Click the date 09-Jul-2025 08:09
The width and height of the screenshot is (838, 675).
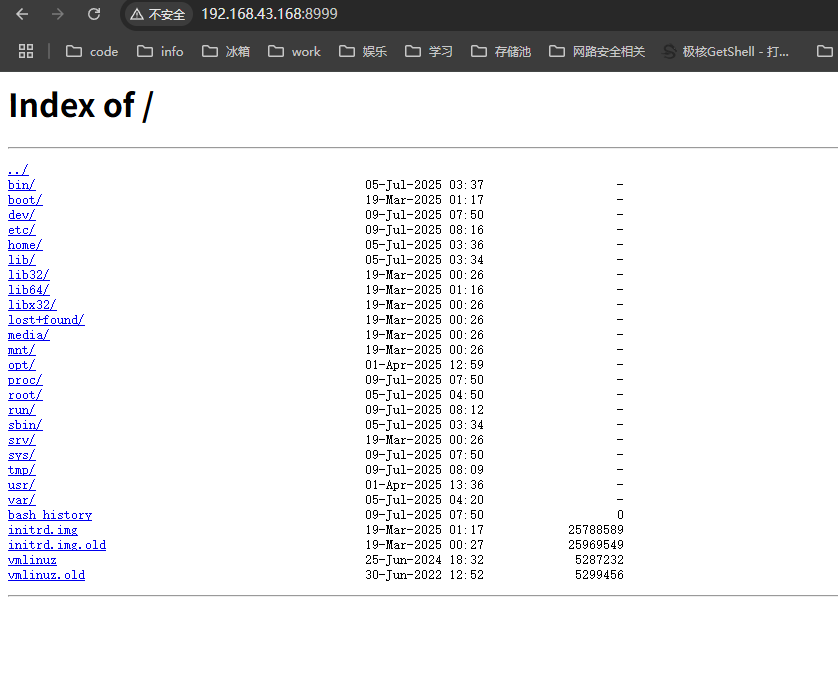coord(424,470)
